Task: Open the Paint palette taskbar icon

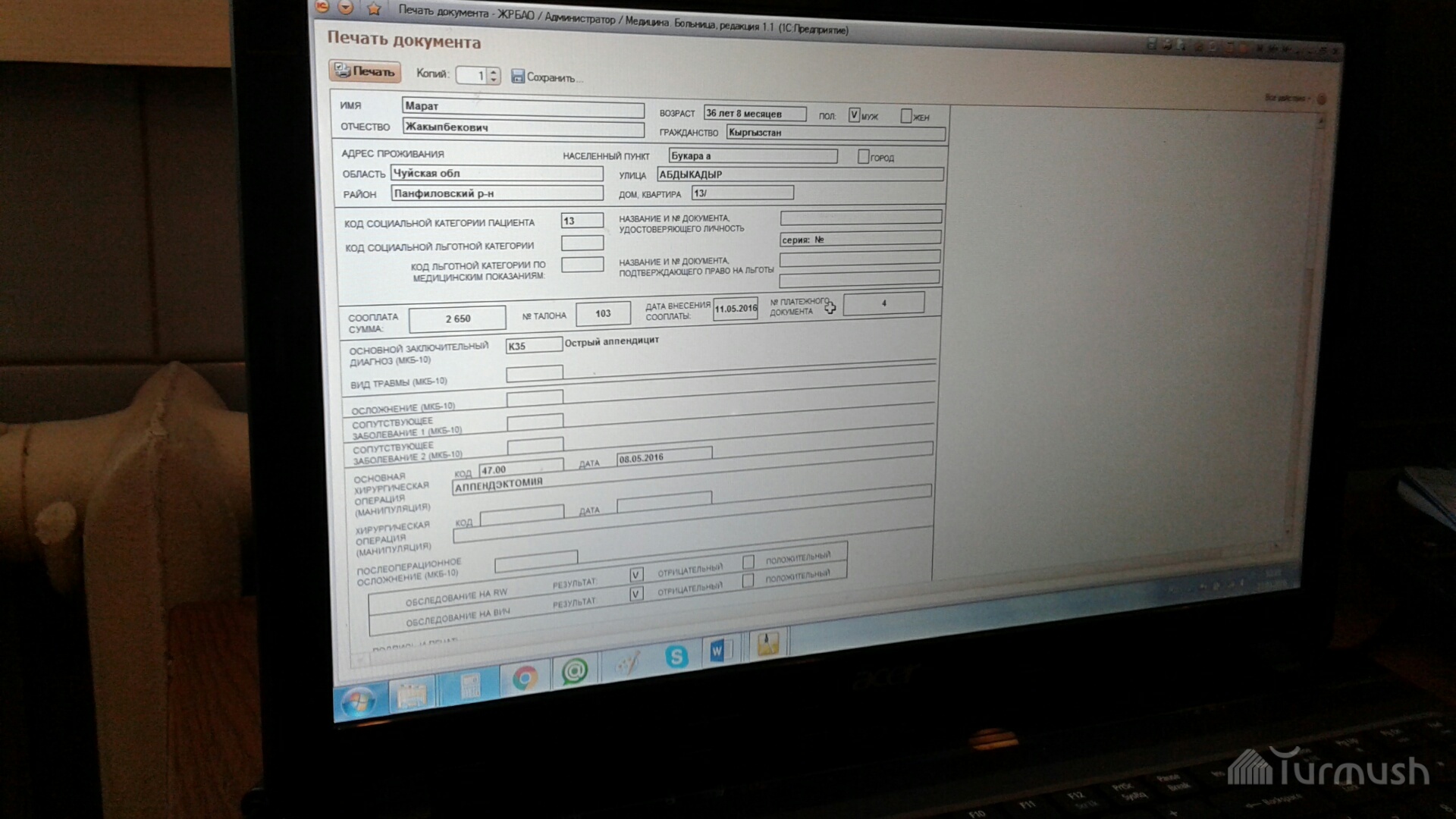Action: point(627,664)
